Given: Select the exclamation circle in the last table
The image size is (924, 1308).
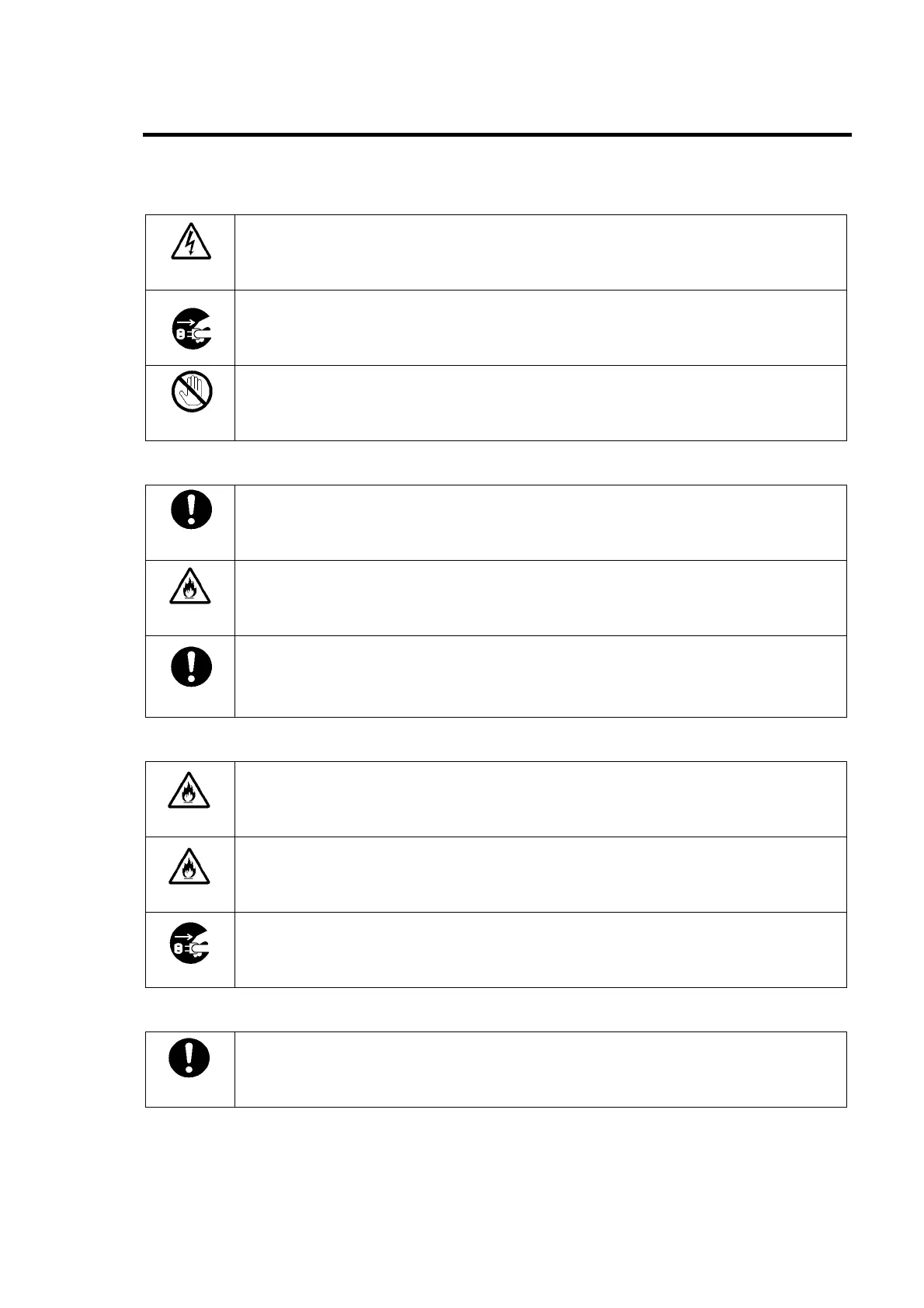Looking at the screenshot, I should (190, 1057).
